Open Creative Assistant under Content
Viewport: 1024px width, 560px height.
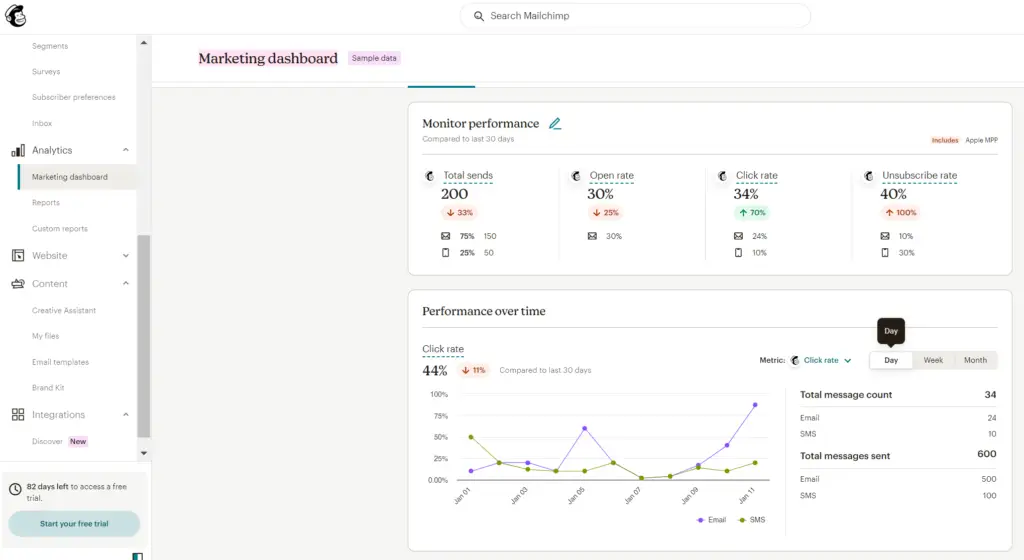[x=64, y=311]
